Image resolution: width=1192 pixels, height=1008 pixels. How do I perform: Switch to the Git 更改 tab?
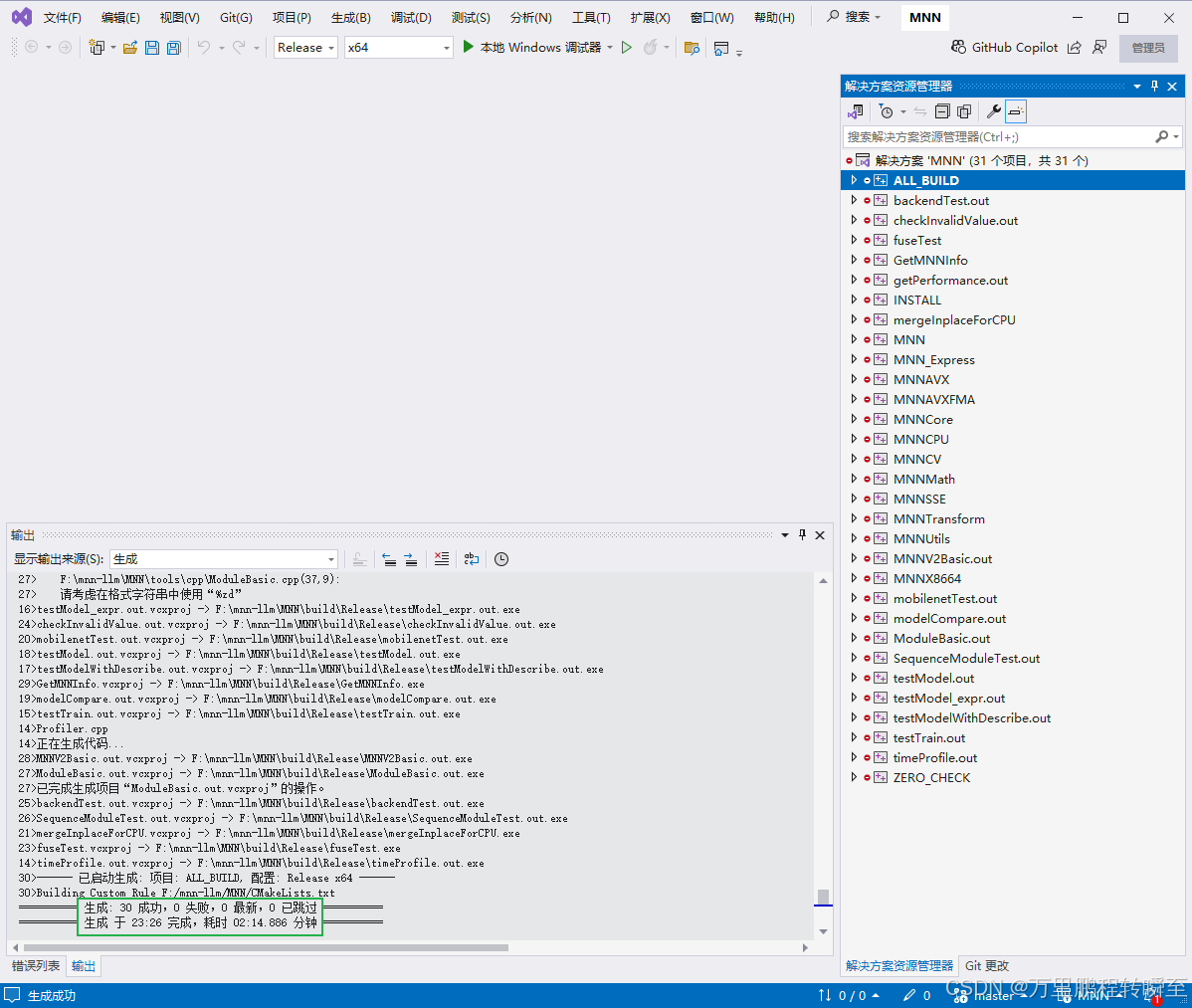tap(987, 965)
